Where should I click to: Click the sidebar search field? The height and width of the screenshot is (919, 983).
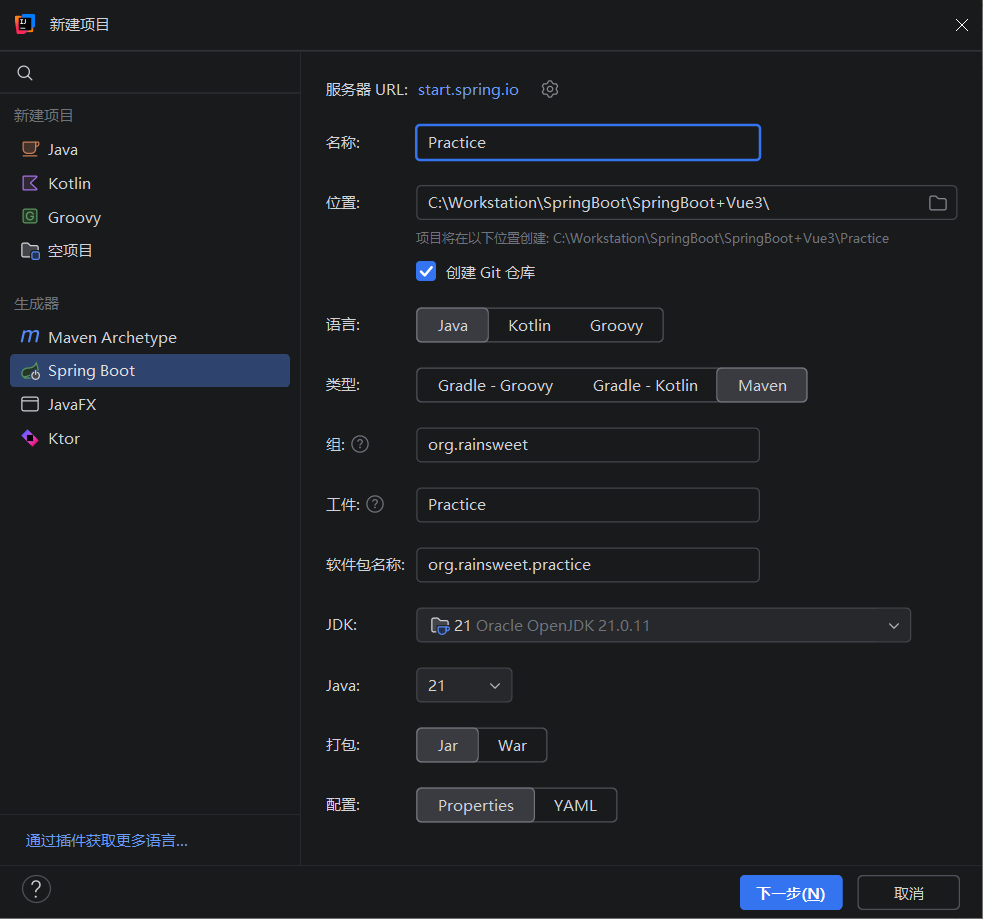coord(150,73)
